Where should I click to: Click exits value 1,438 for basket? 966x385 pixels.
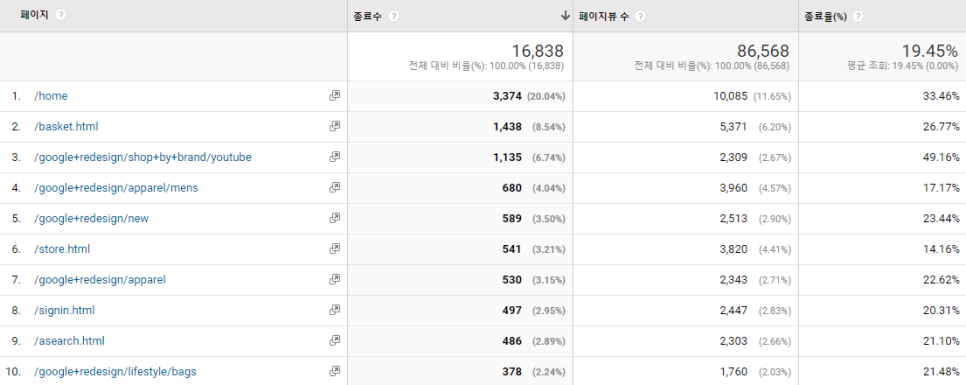click(x=507, y=126)
